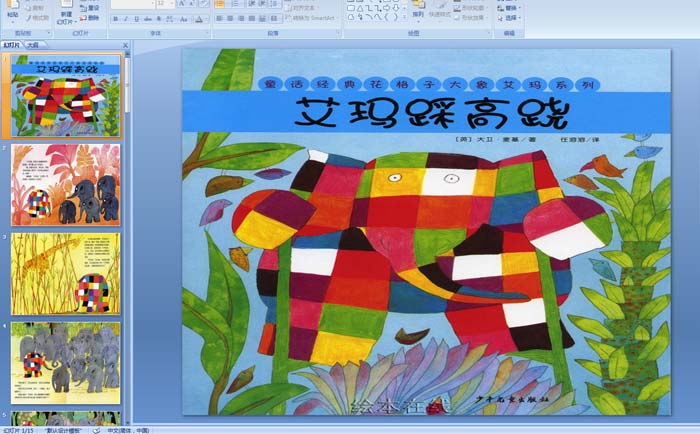
Task: Justify the paragraph text
Action: click(252, 19)
